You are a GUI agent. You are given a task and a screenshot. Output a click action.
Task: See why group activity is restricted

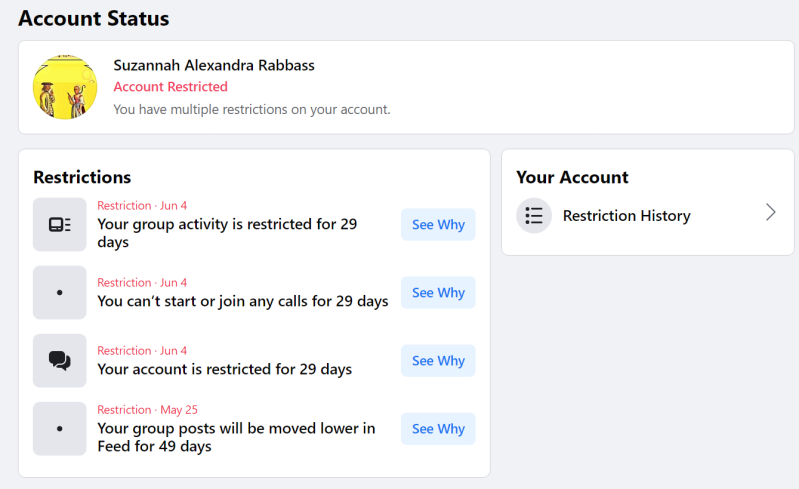click(438, 225)
